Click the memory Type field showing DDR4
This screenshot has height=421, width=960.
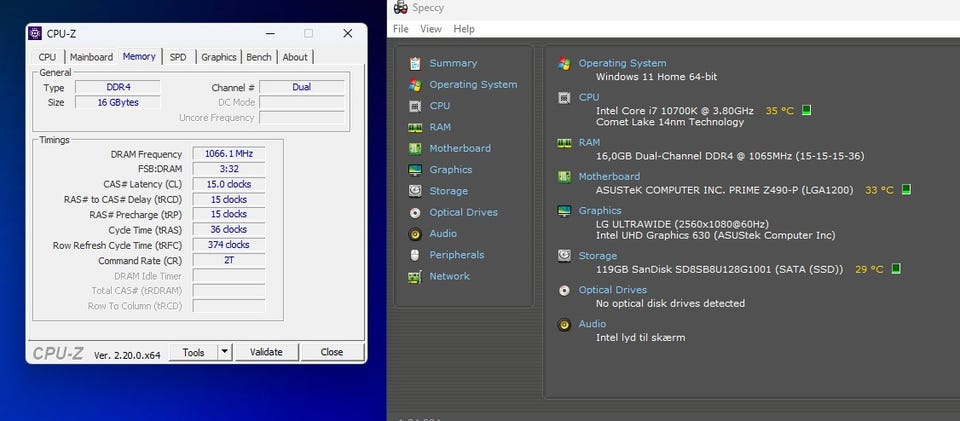pyautogui.click(x=118, y=87)
